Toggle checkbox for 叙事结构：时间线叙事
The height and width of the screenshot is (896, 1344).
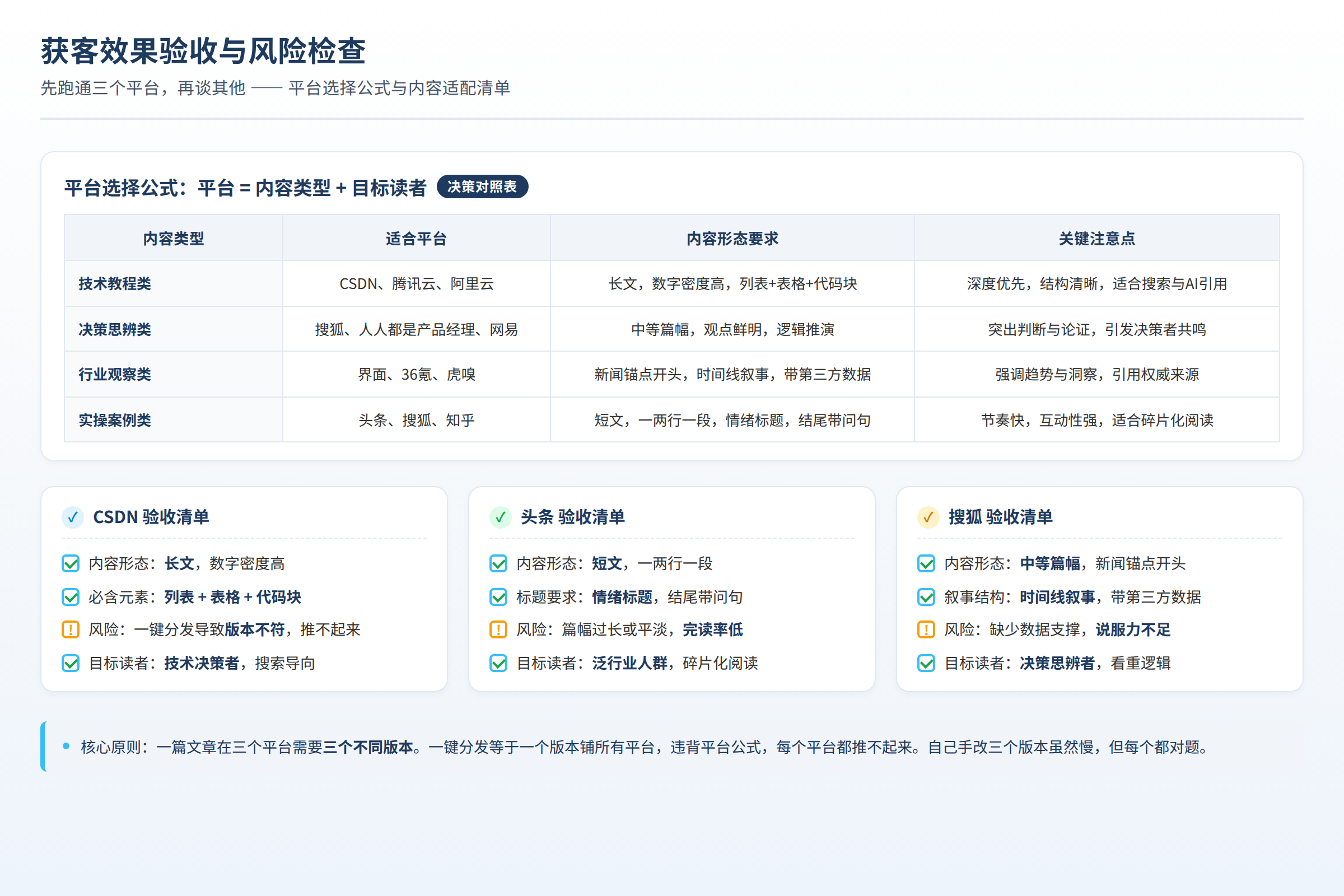tap(926, 597)
